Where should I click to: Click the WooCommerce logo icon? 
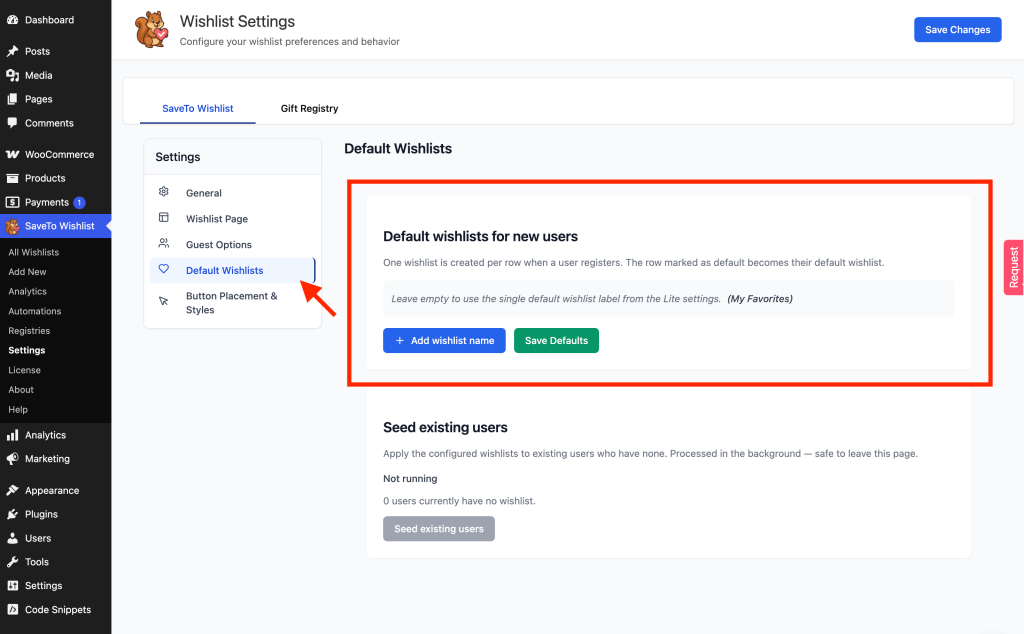(x=12, y=155)
